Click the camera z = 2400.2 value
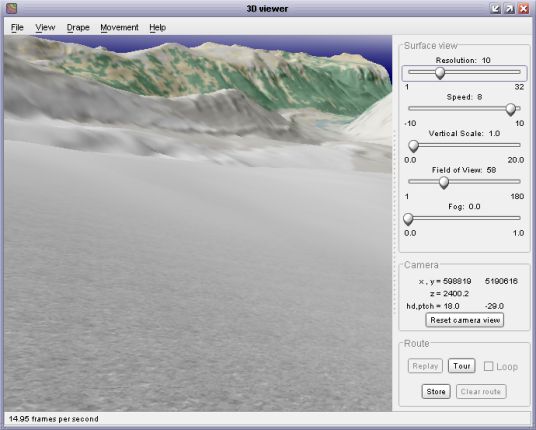The height and width of the screenshot is (430, 536). [450, 294]
